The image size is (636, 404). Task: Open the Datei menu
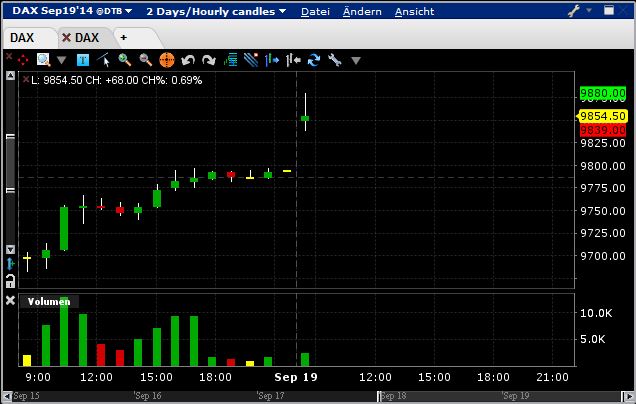(x=315, y=11)
